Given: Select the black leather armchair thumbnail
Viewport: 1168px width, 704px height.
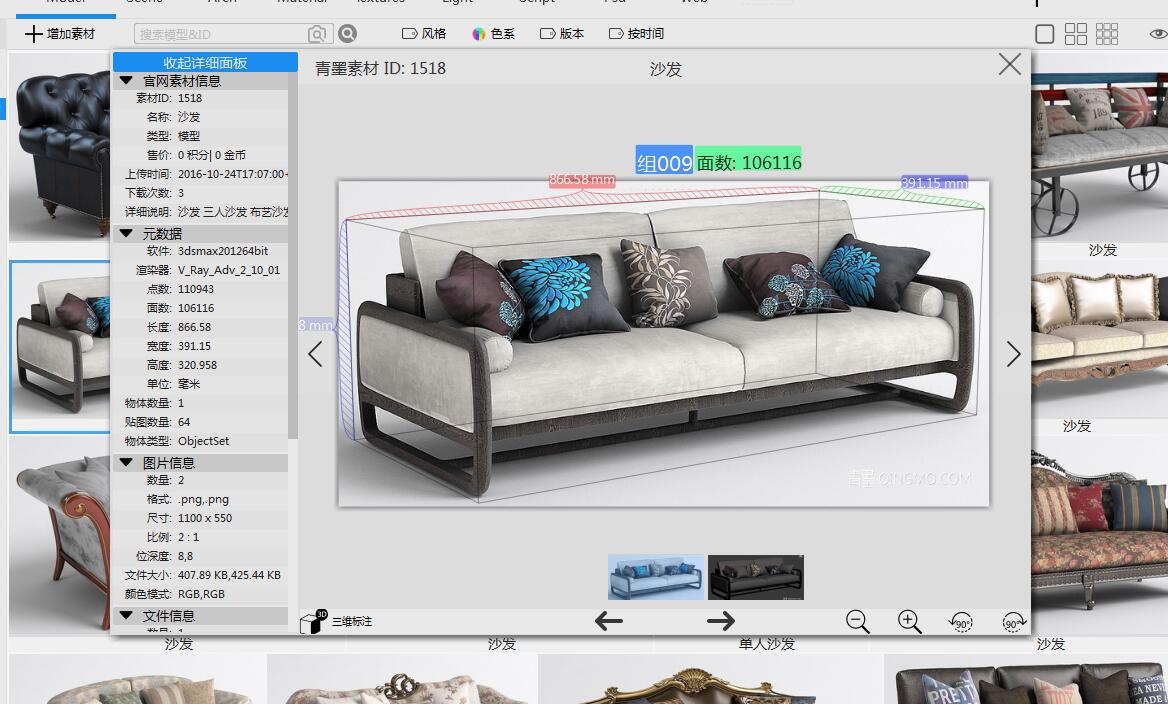Looking at the screenshot, I should point(60,147).
